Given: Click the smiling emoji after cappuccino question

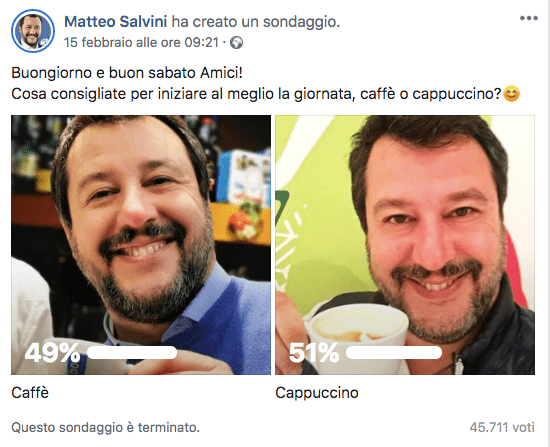Looking at the screenshot, I should pos(511,94).
